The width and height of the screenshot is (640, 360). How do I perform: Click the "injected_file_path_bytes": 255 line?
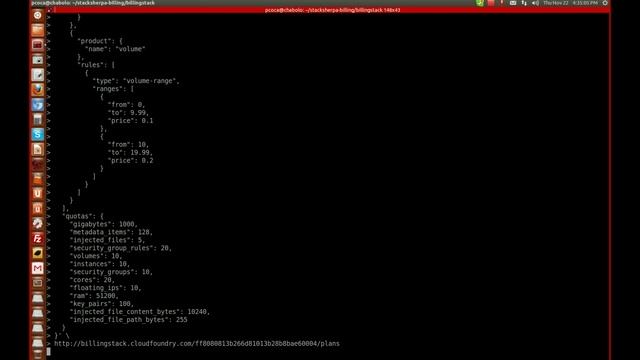click(x=128, y=320)
